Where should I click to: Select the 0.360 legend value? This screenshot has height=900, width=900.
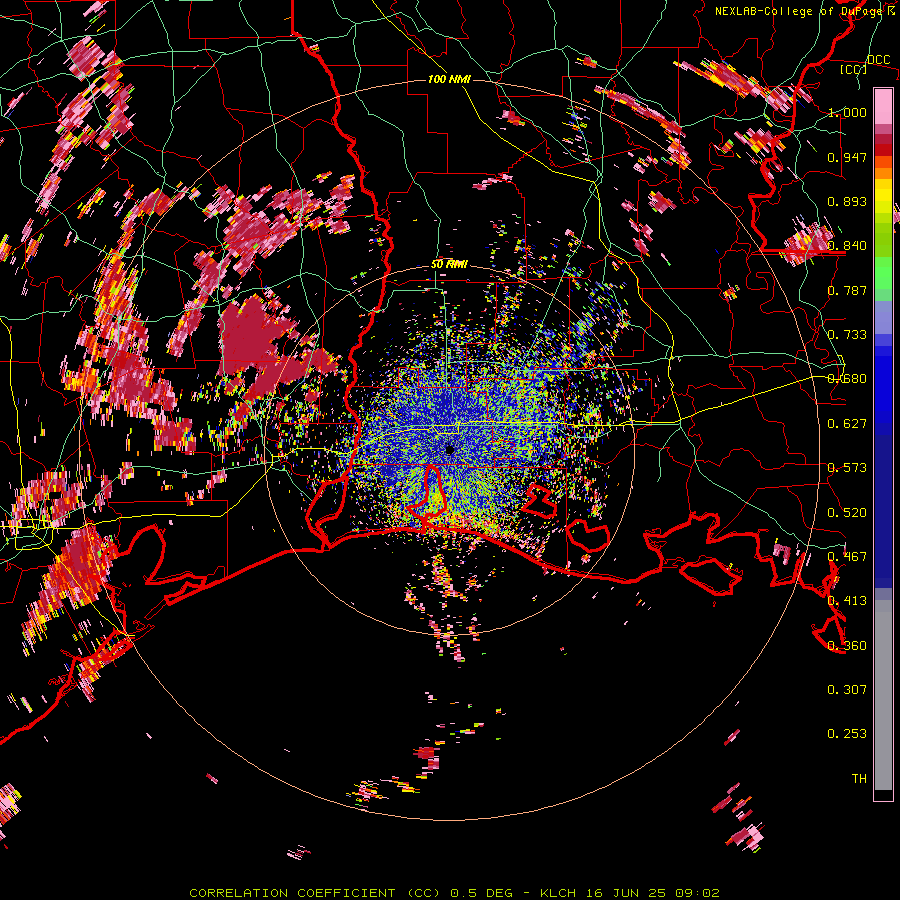coord(847,646)
